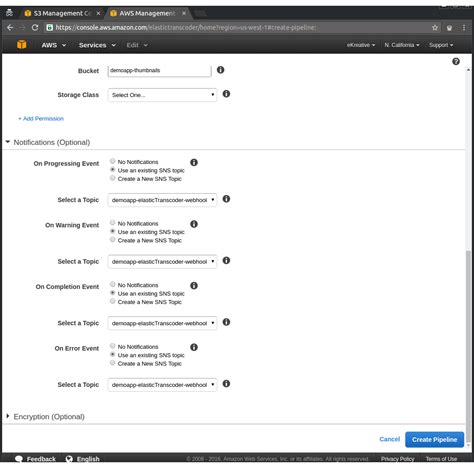Image resolution: width=474 pixels, height=468 pixels.
Task: Click the Feedback button in footer
Action: 35,459
